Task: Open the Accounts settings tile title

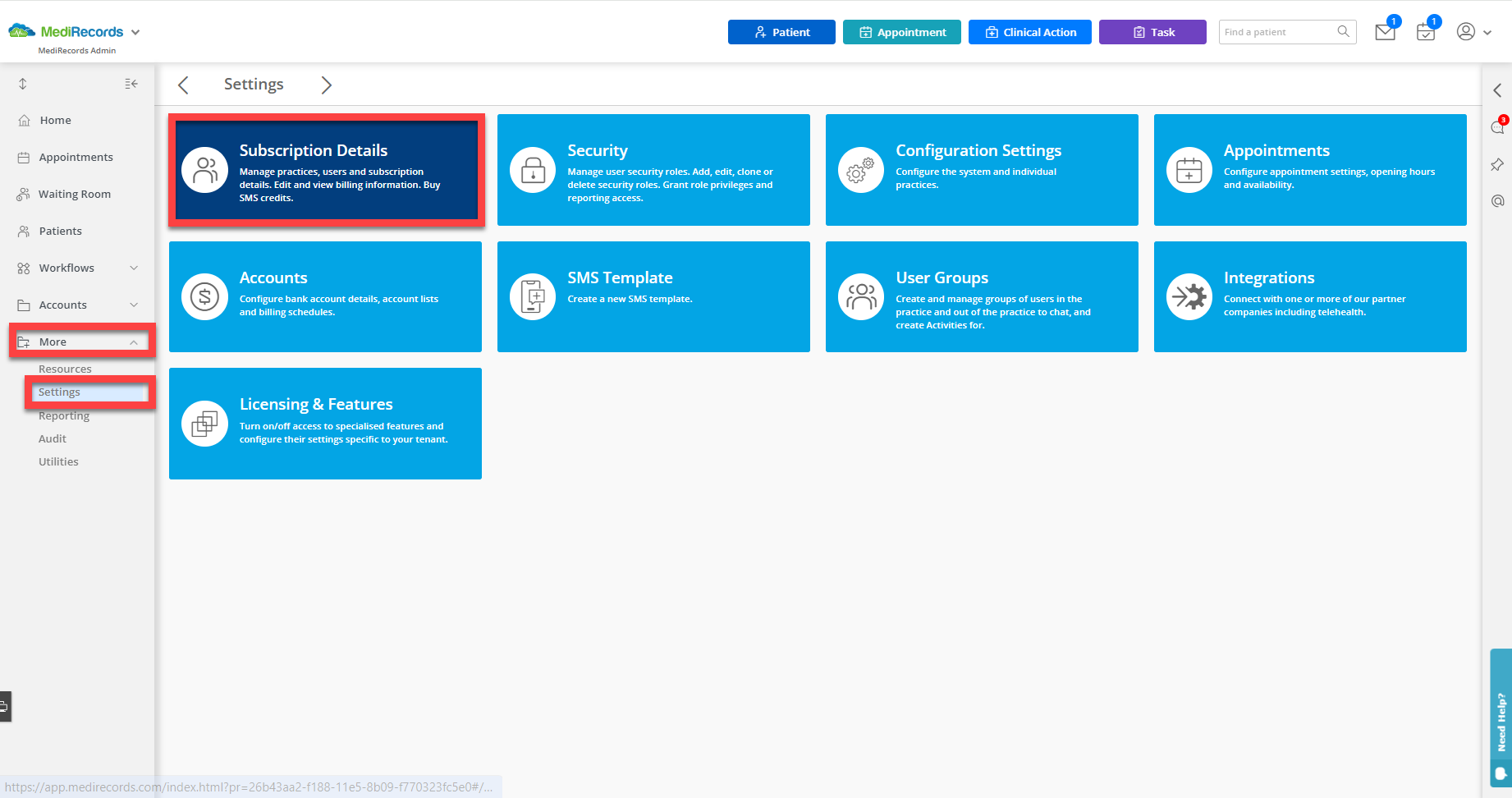Action: tap(273, 277)
